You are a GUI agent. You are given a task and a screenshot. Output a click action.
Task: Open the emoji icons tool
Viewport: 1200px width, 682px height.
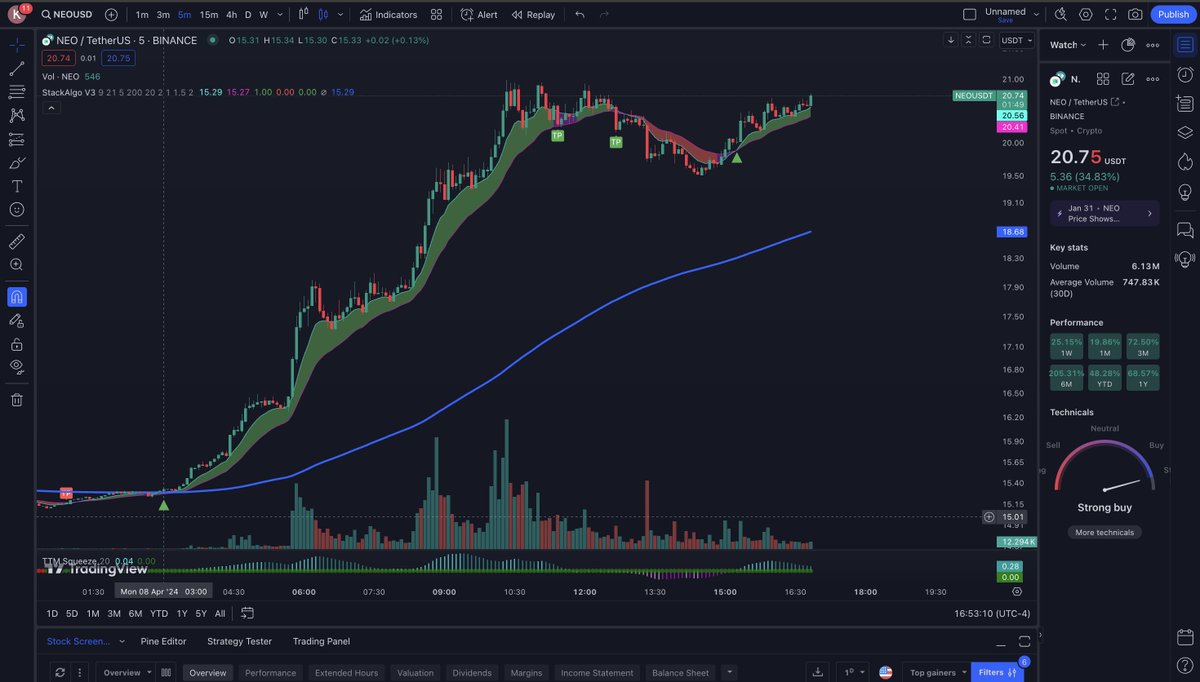pyautogui.click(x=17, y=209)
